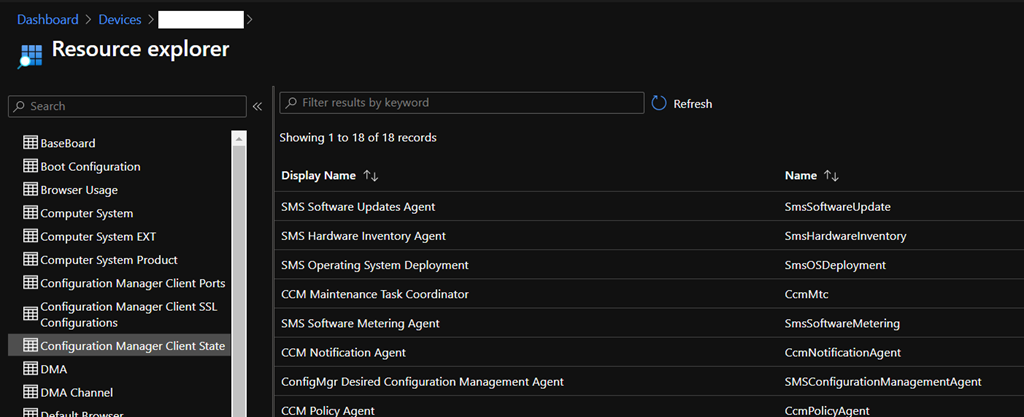This screenshot has height=417, width=1024.
Task: Collapse the sidebar with double chevron
Action: coord(257,106)
